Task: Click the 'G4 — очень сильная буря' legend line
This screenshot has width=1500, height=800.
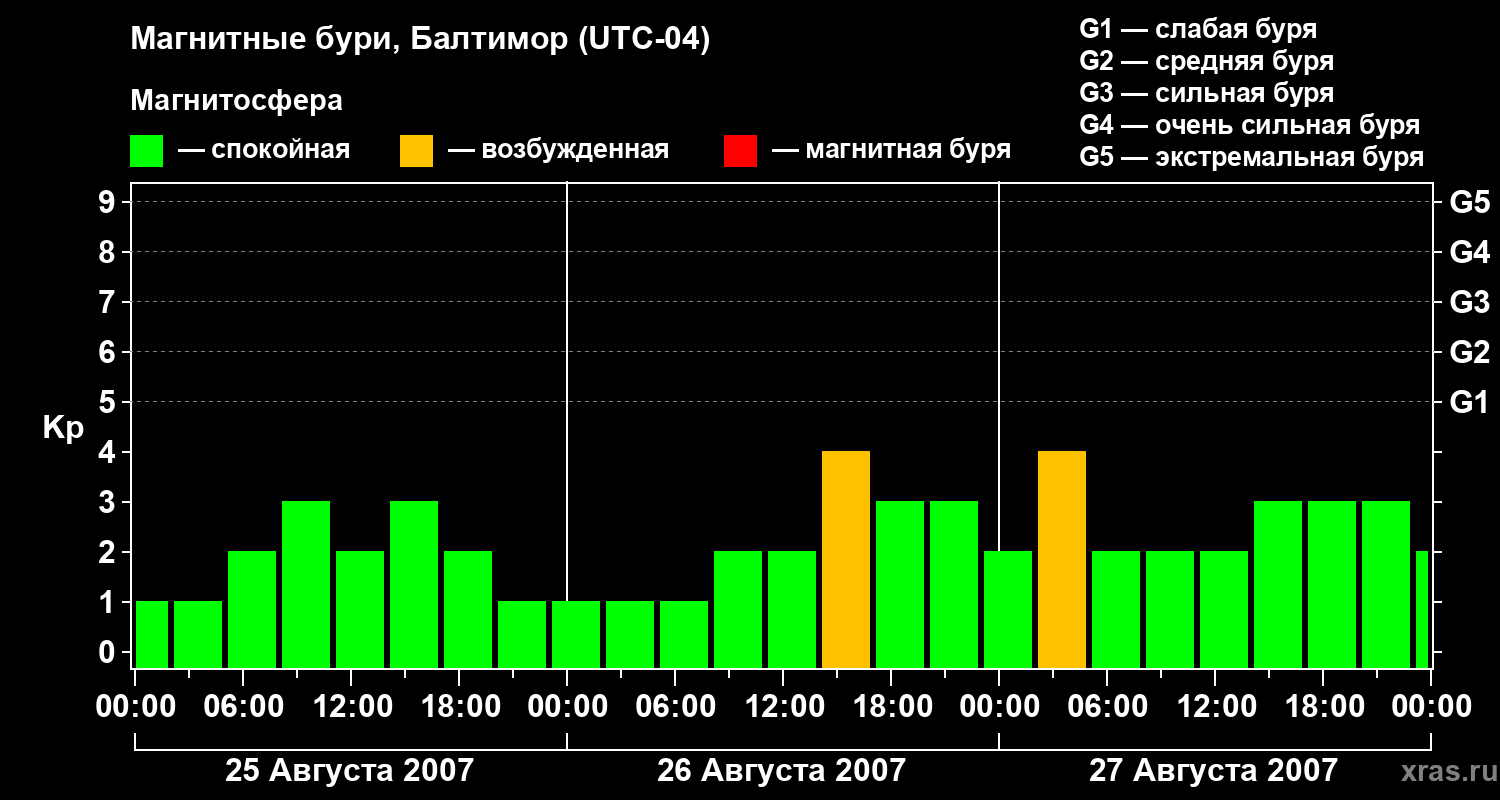Action: click(1249, 125)
